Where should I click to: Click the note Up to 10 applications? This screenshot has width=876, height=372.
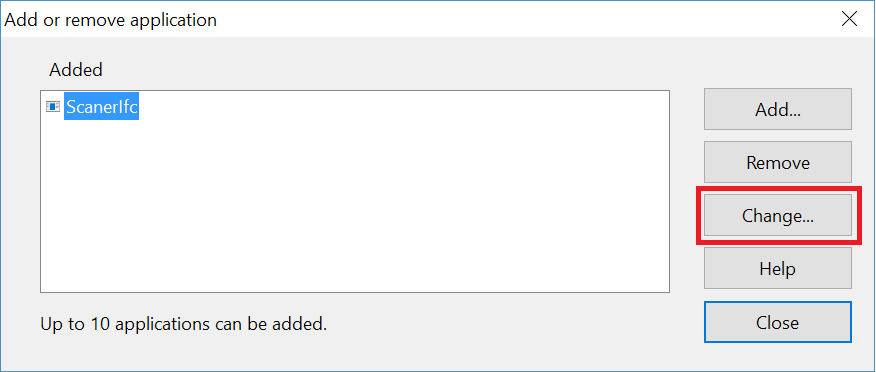183,323
